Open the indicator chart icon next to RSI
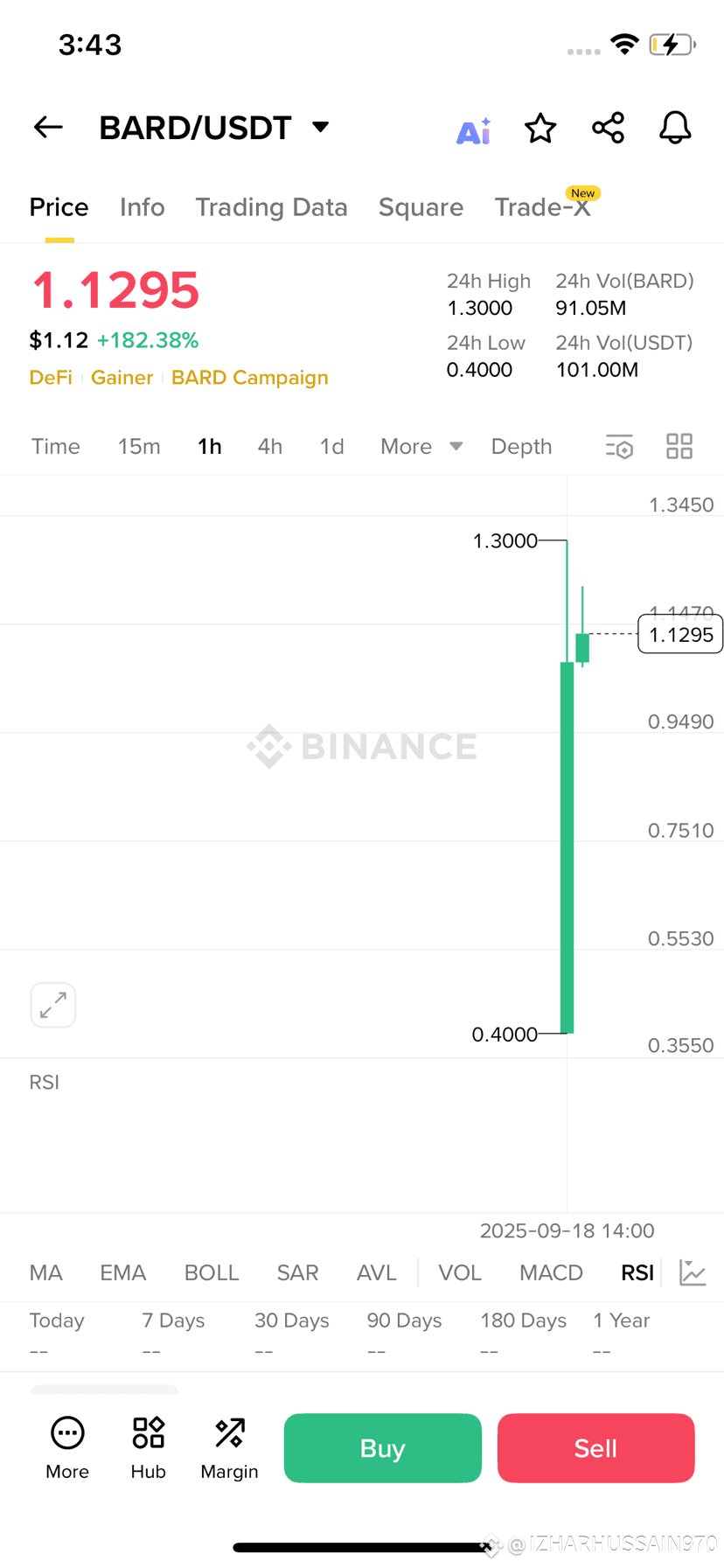 [693, 1272]
